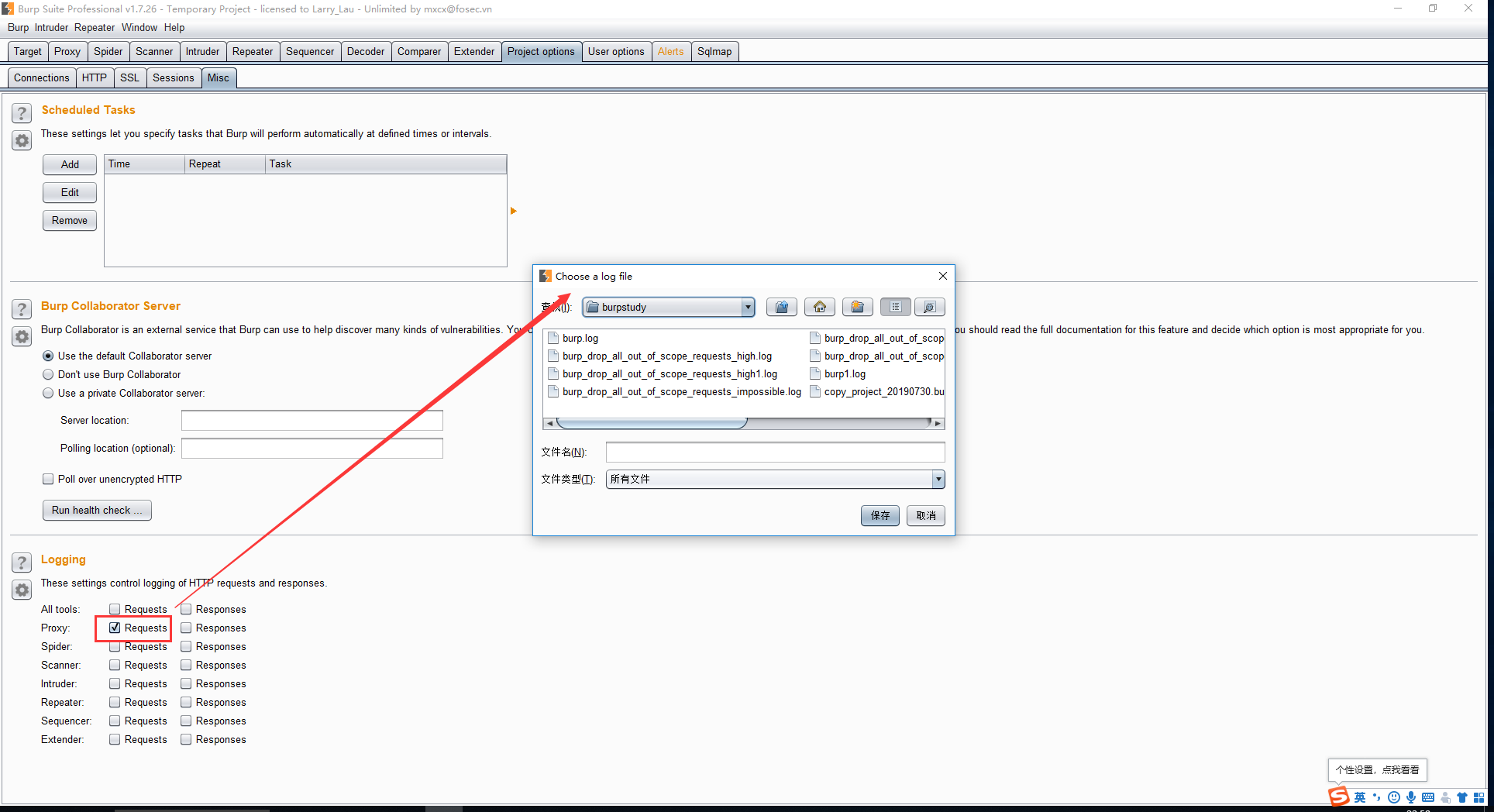Enable 'Poll over unencrypted HTTP'

click(48, 479)
